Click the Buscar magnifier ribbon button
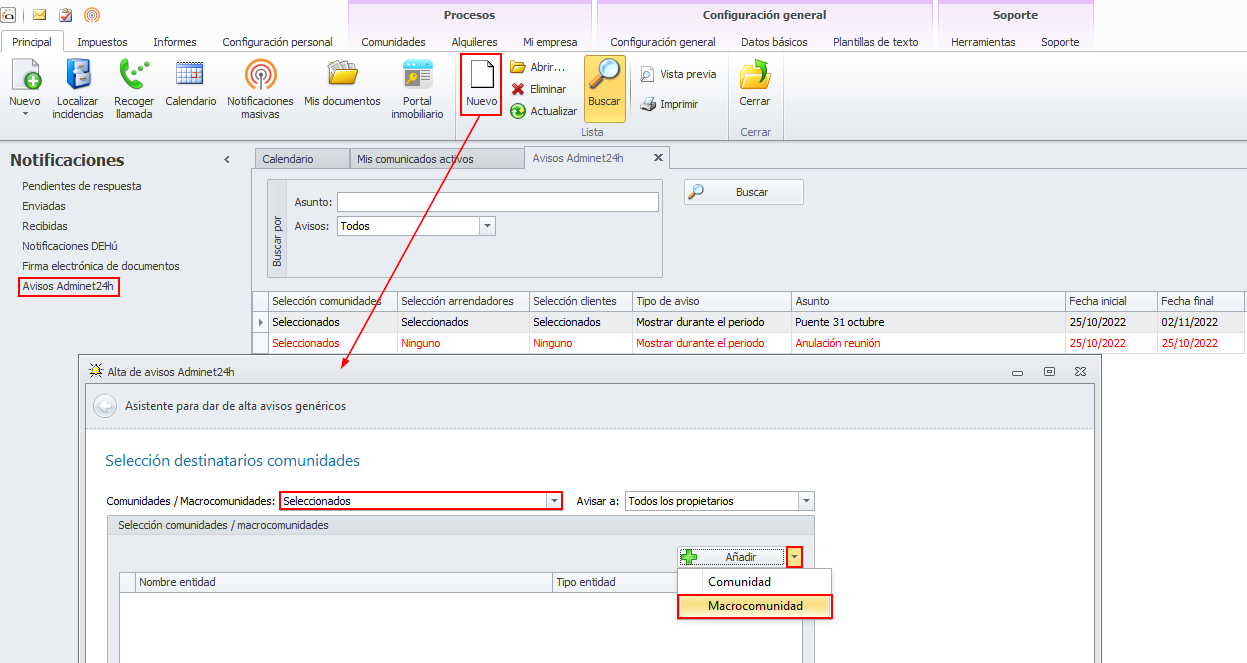1247x663 pixels. (x=604, y=88)
